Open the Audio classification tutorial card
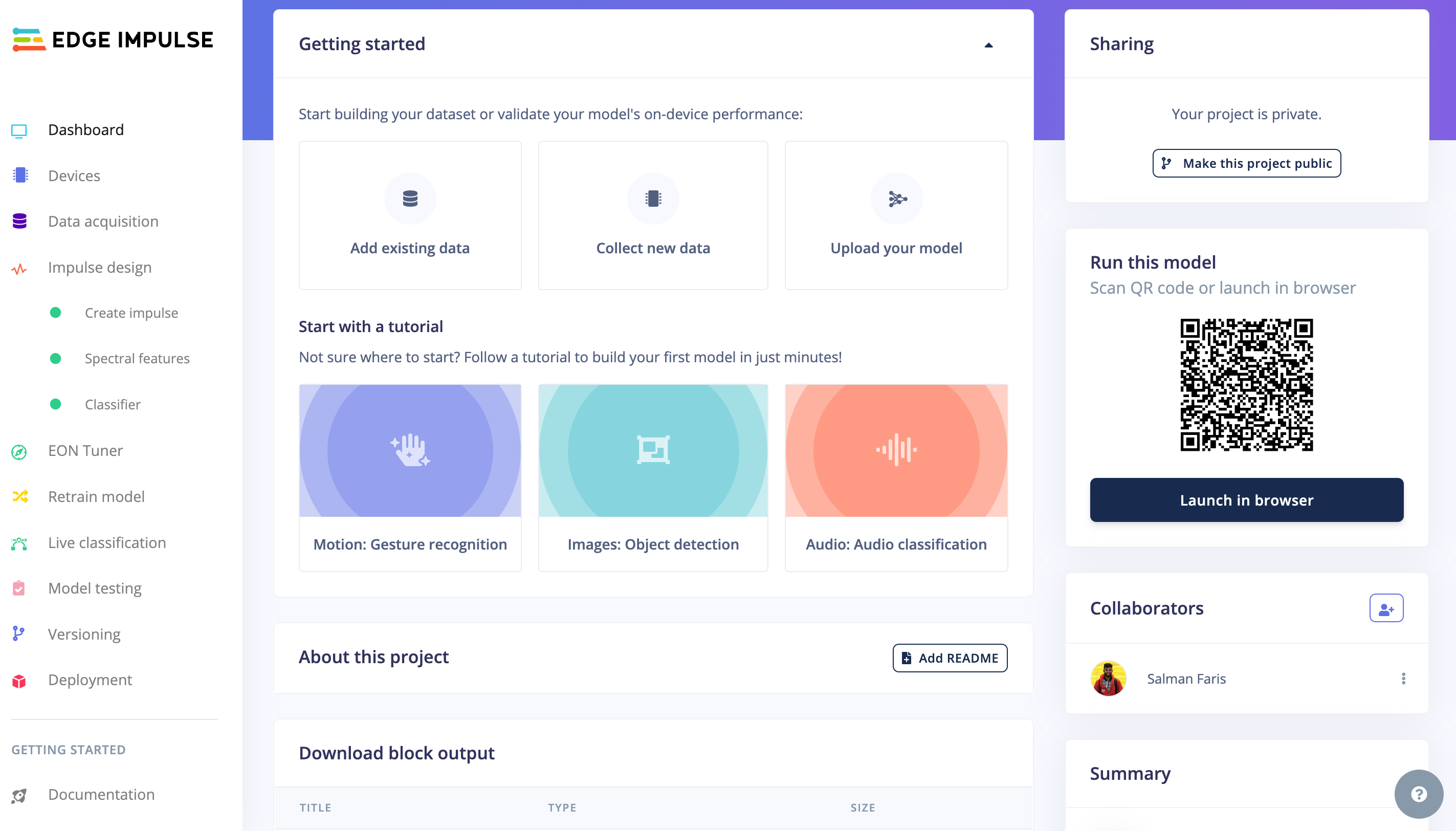1456x831 pixels. tap(896, 478)
